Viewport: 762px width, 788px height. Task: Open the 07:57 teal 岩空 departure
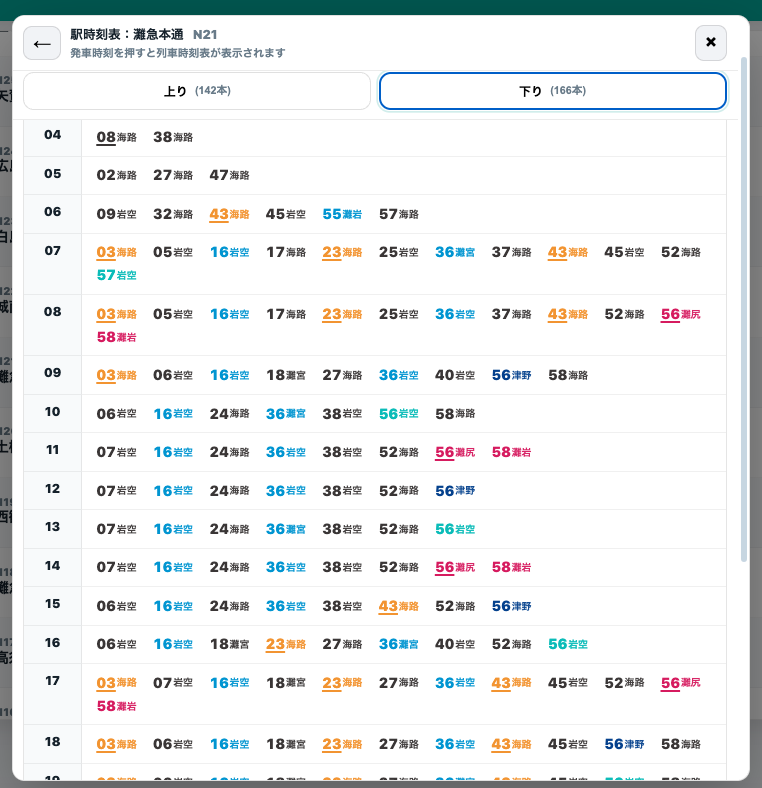coord(116,275)
